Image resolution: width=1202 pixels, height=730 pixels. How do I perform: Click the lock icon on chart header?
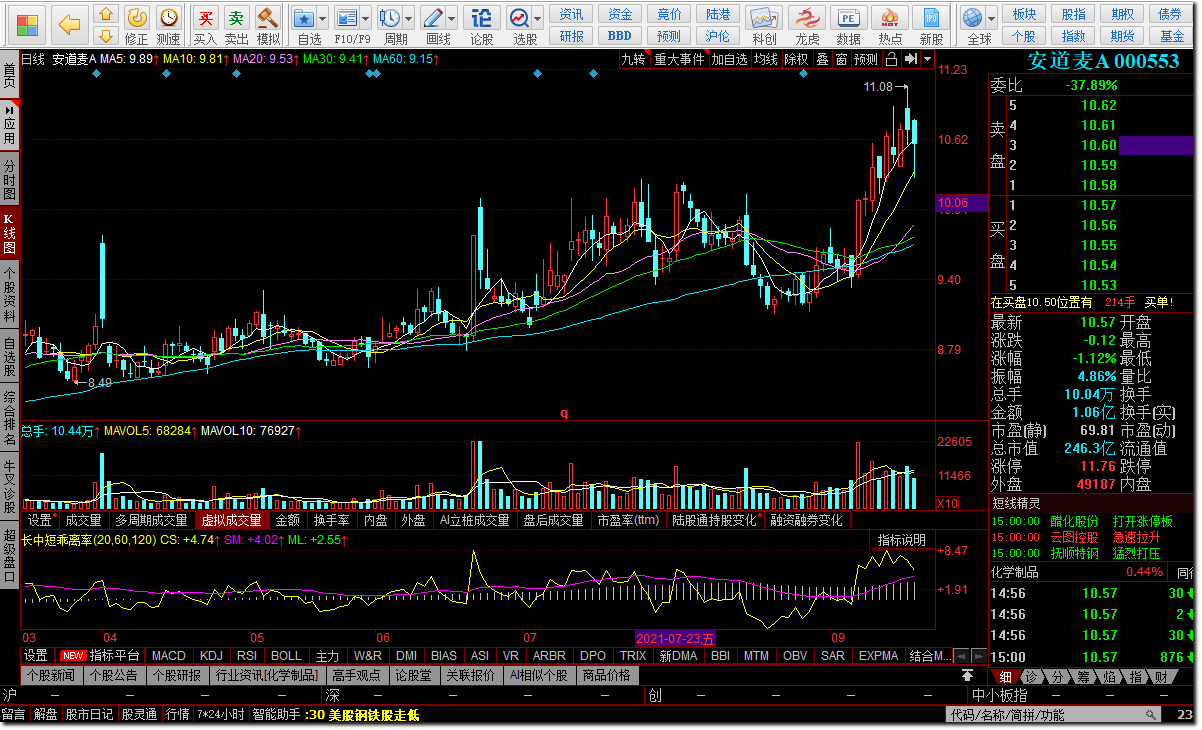(x=892, y=59)
